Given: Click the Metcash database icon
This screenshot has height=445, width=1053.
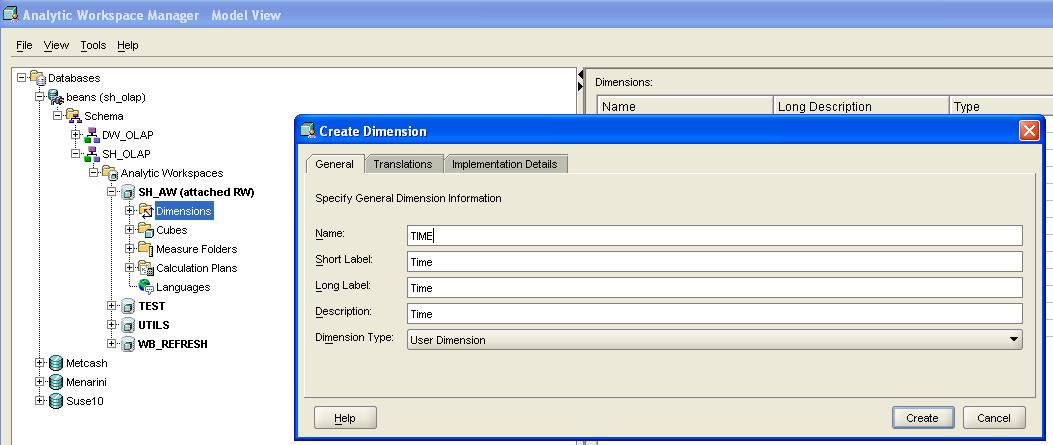Looking at the screenshot, I should pyautogui.click(x=56, y=363).
